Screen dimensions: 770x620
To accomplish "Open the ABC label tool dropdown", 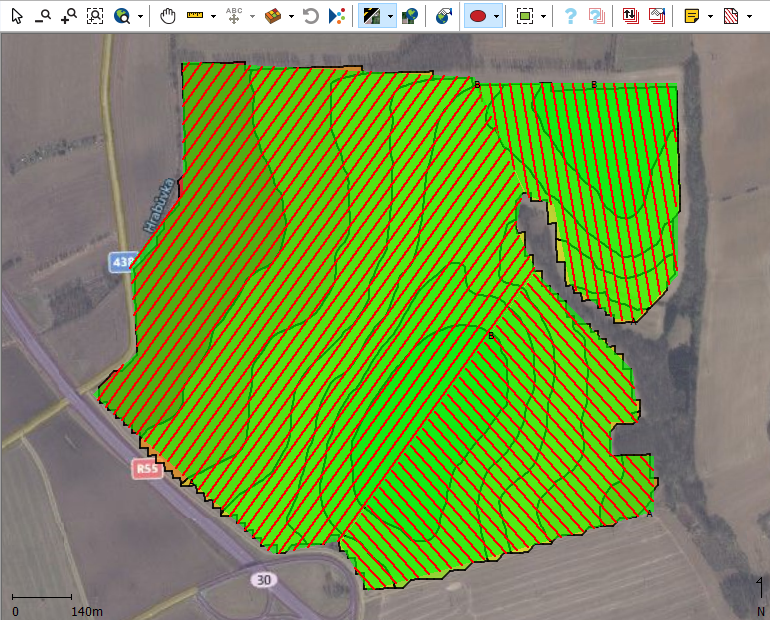I will coord(252,17).
